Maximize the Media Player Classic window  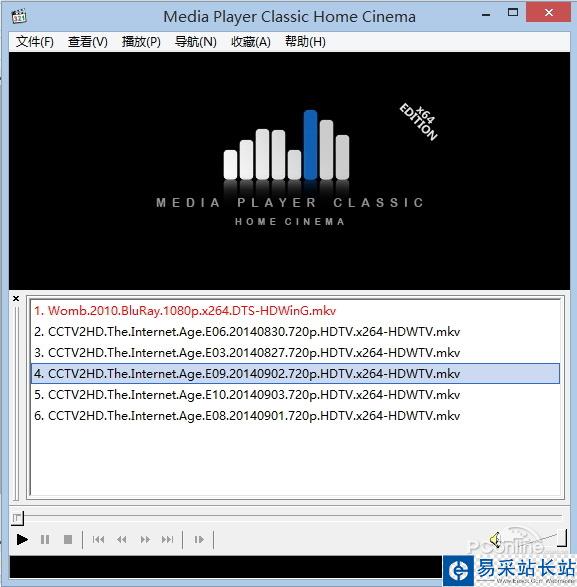pyautogui.click(x=513, y=13)
